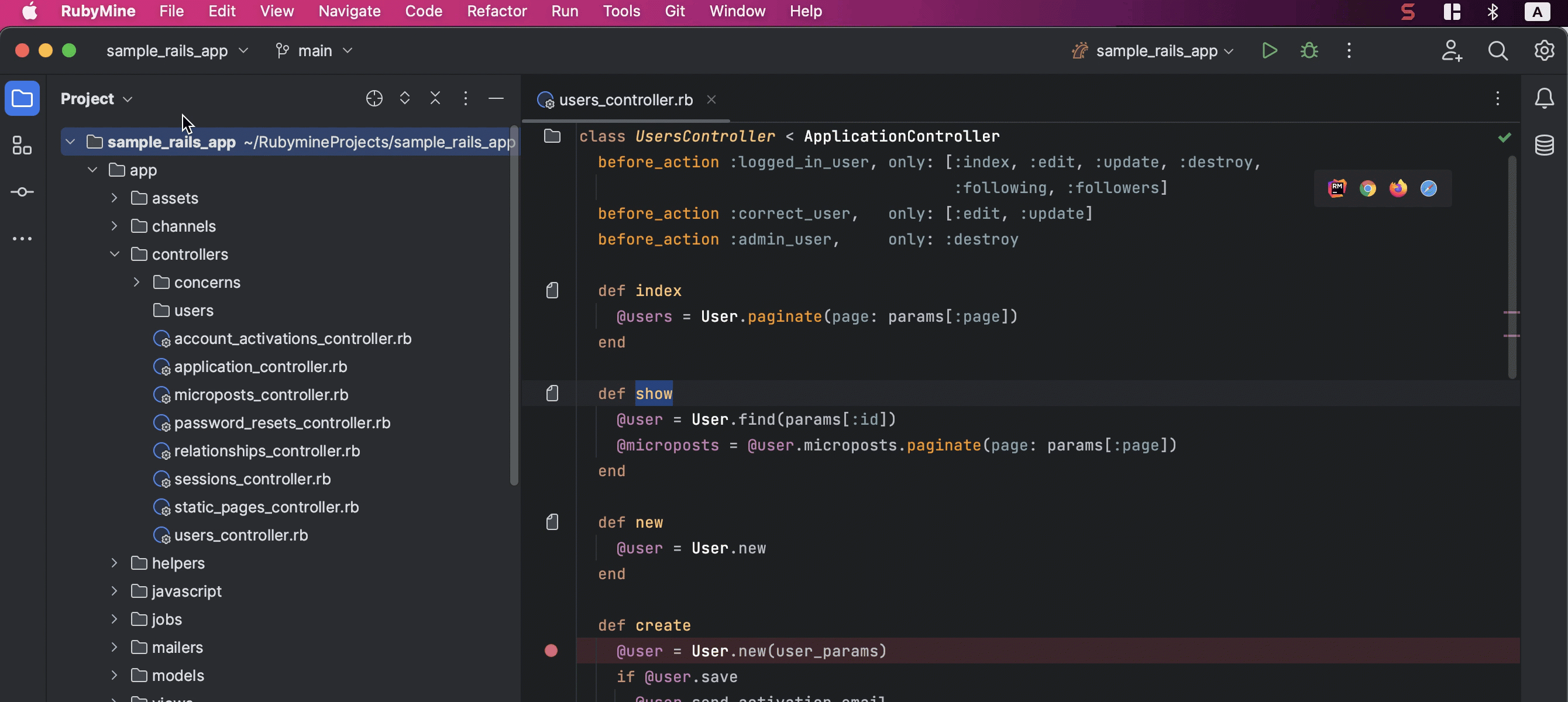Open Search Everywhere magnifier icon

click(x=1497, y=50)
